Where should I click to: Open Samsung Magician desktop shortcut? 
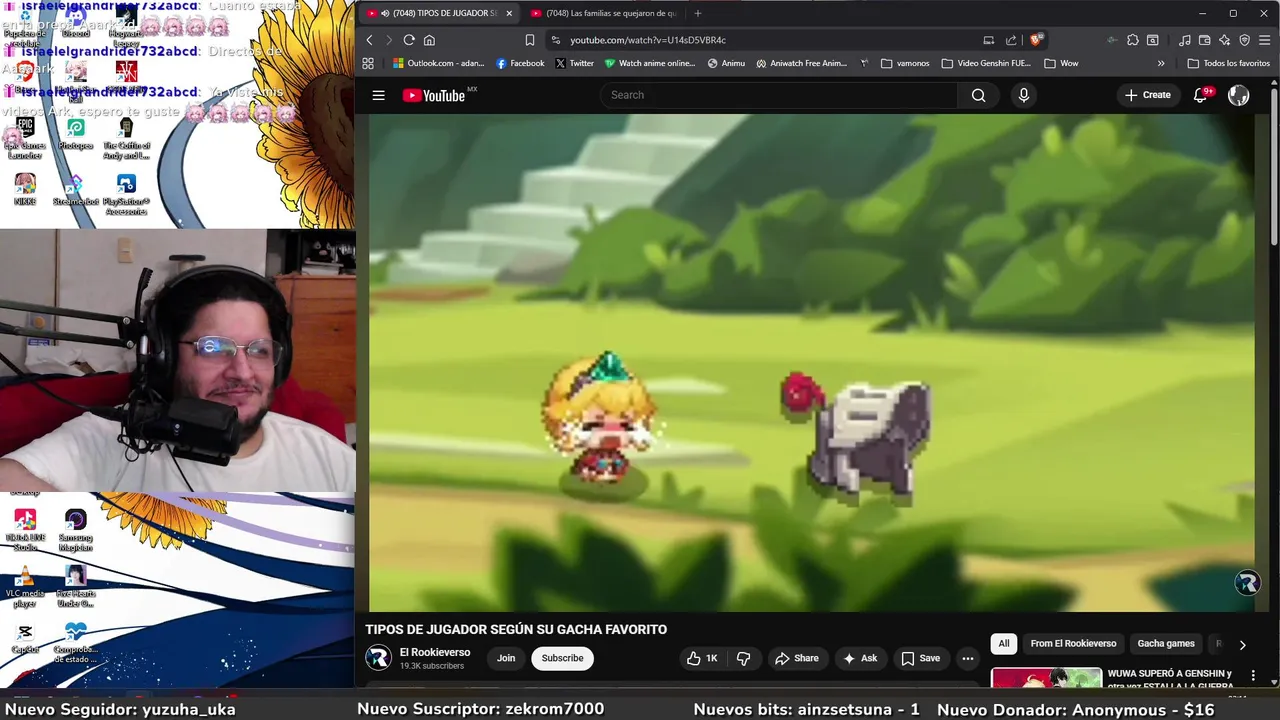pos(75,531)
